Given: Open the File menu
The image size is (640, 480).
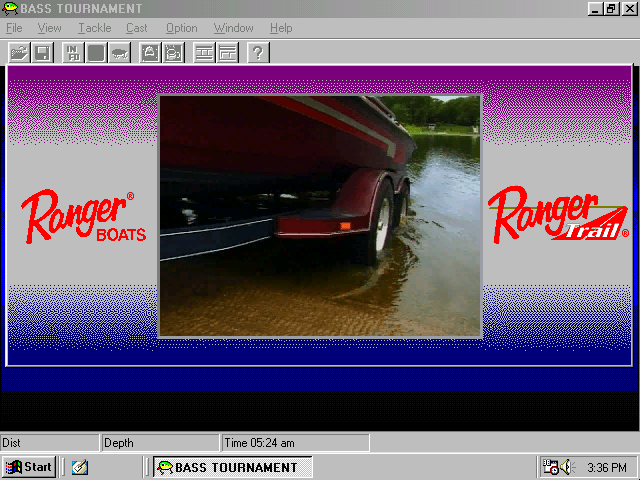Looking at the screenshot, I should coord(14,28).
